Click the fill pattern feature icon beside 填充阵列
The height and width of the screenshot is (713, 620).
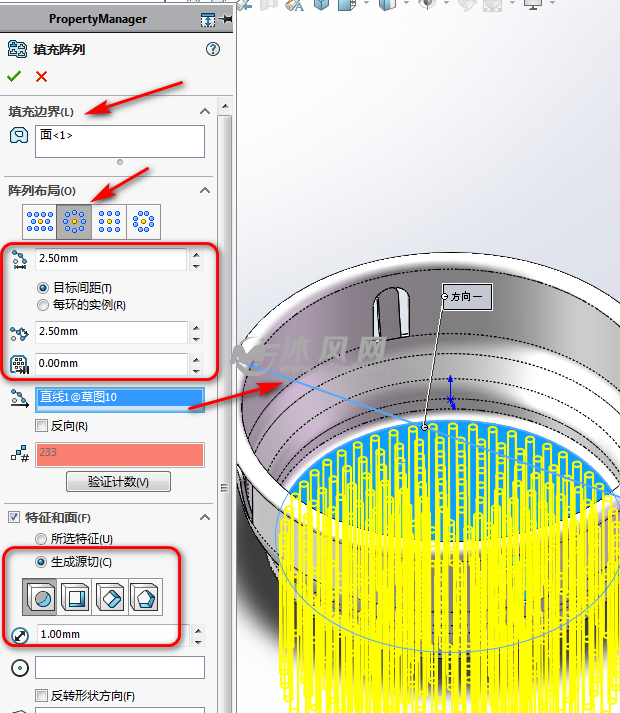point(17,49)
